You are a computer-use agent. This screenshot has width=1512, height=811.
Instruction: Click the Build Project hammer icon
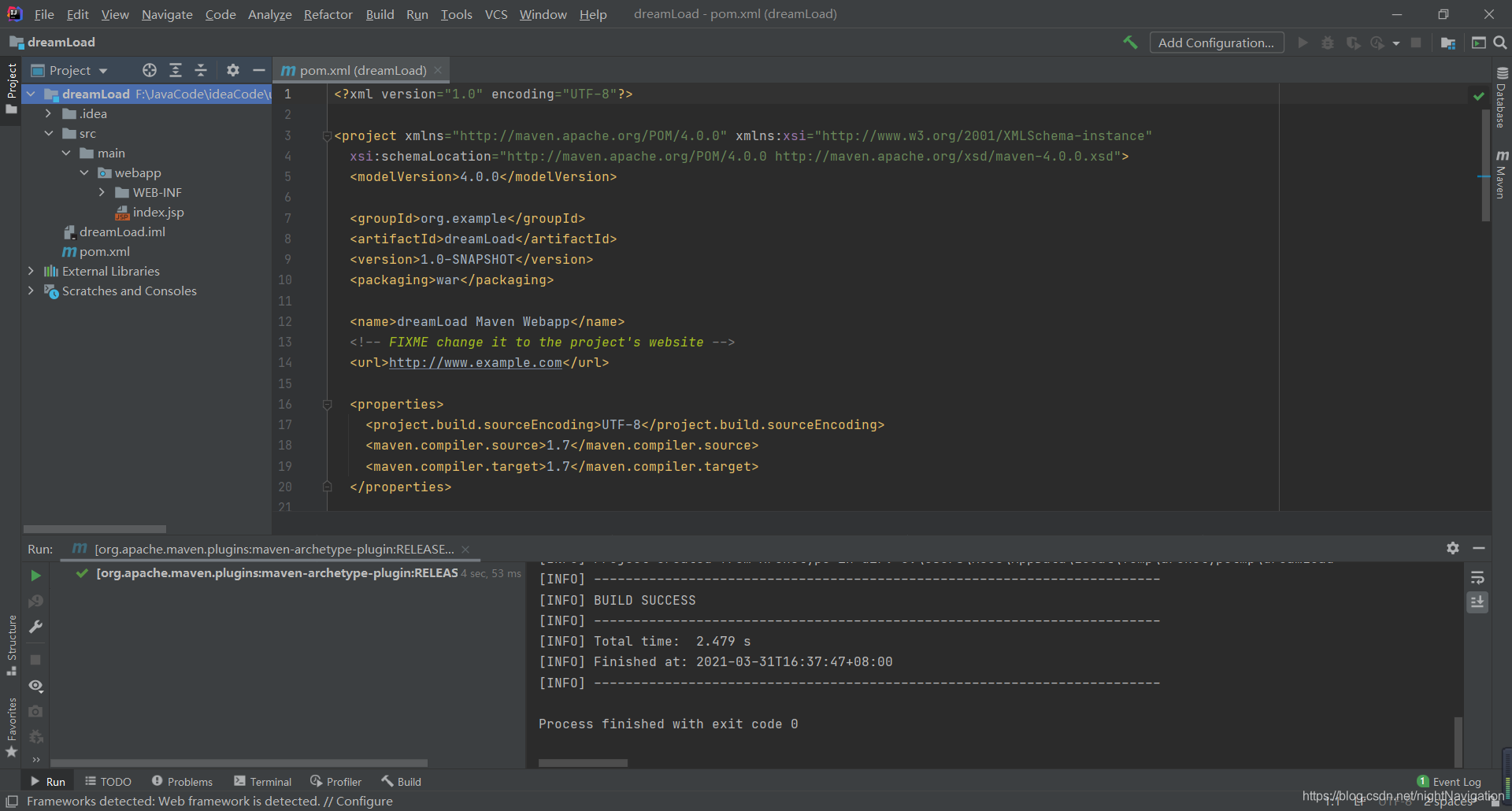(1130, 43)
